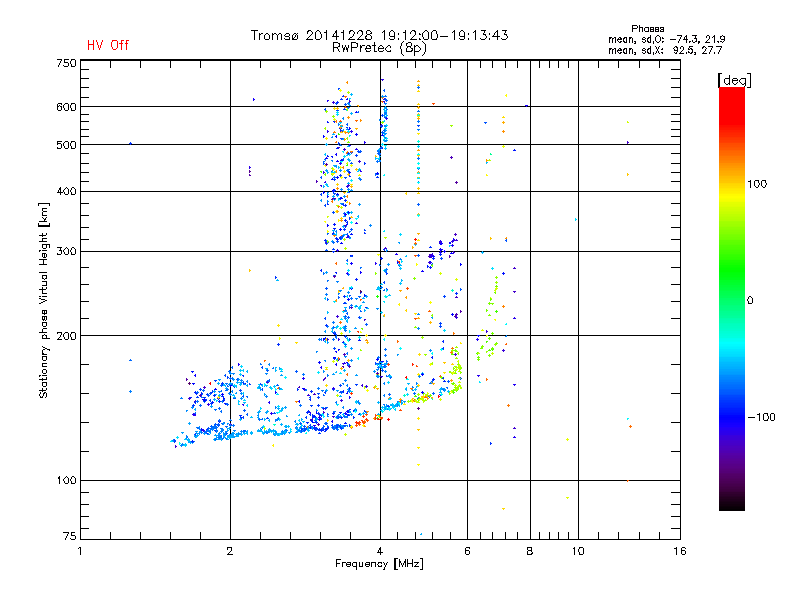Click the "16" frequency axis tick label
800x600 pixels.
(x=680, y=551)
